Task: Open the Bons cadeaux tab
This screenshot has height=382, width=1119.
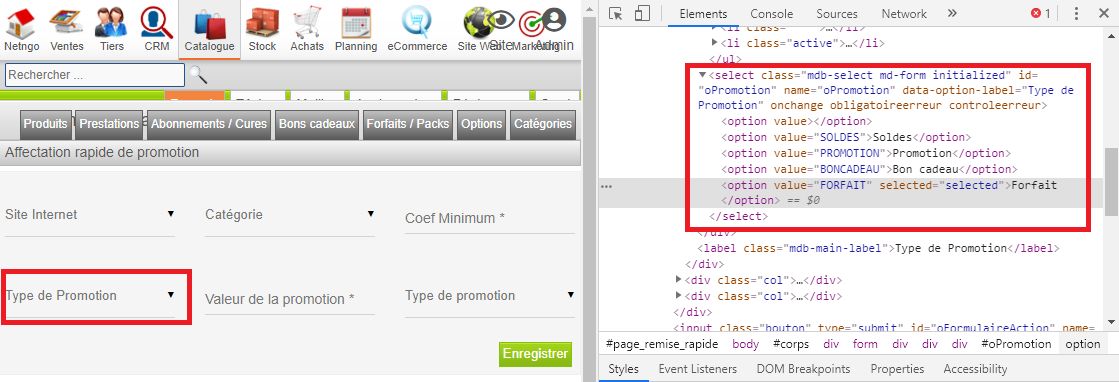Action: click(x=316, y=124)
